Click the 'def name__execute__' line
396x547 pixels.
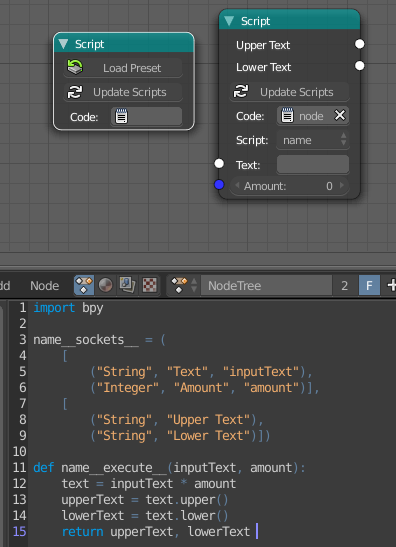point(169,467)
